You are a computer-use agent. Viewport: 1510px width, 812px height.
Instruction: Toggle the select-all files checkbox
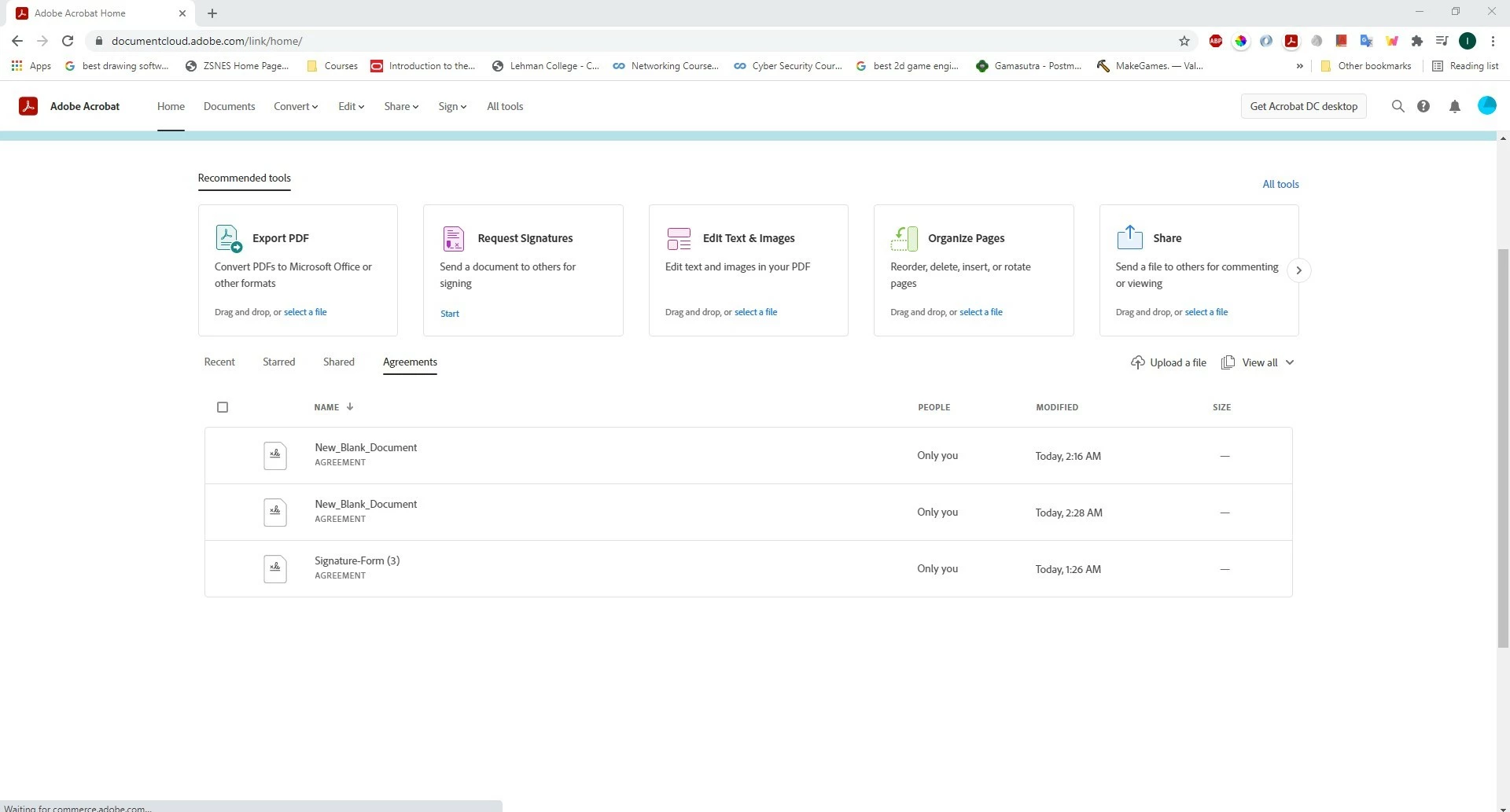click(223, 407)
